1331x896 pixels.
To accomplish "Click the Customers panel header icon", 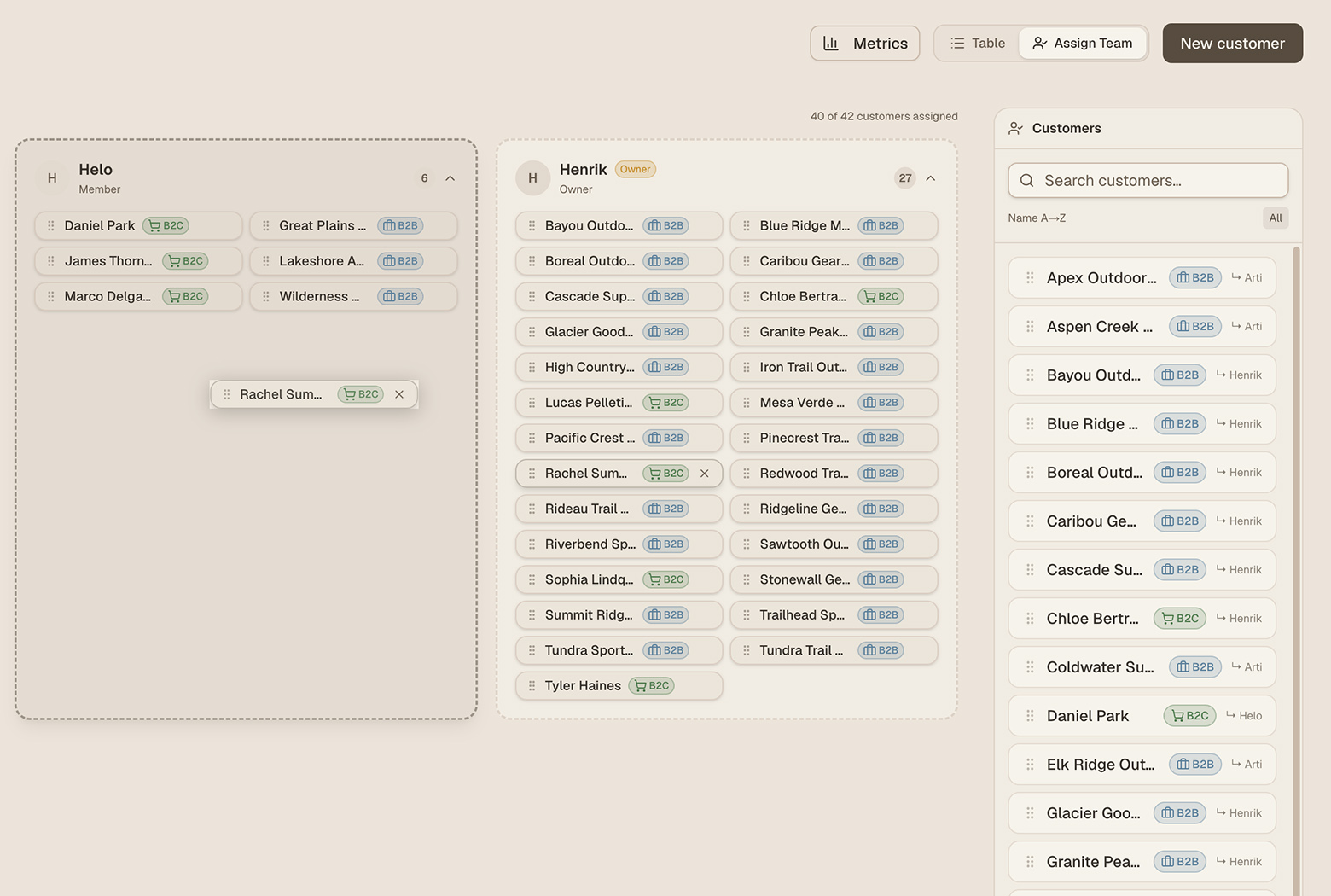I will tap(1015, 129).
